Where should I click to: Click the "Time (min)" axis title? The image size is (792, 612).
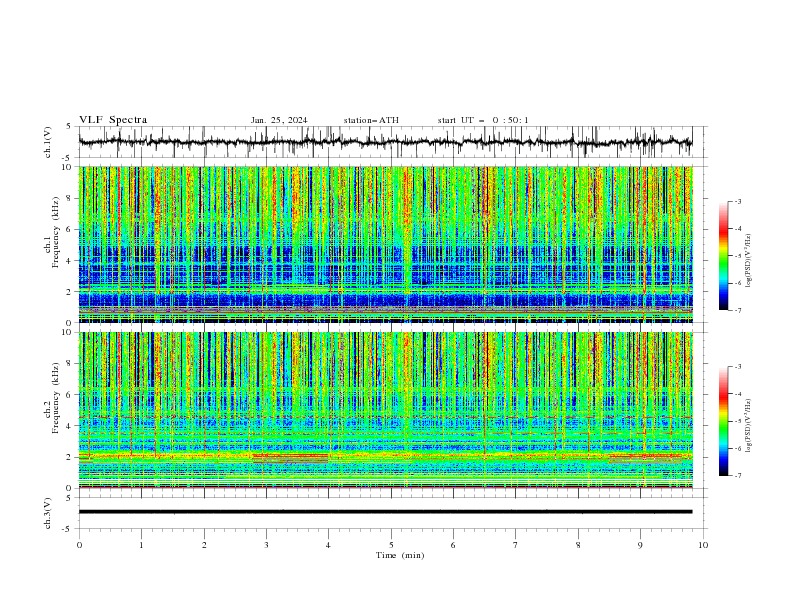(400, 555)
